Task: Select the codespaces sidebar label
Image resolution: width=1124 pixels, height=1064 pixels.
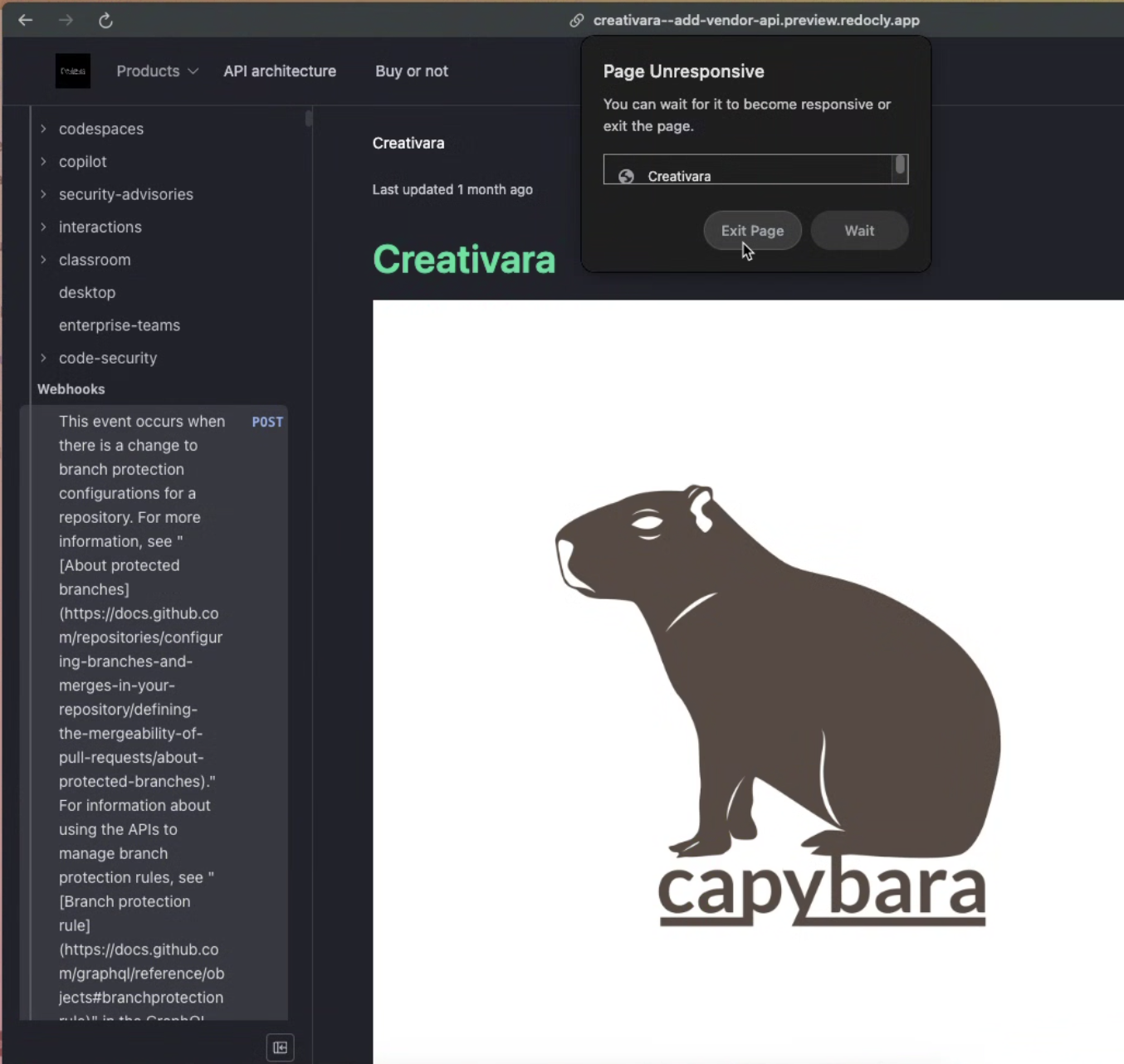Action: (x=101, y=129)
